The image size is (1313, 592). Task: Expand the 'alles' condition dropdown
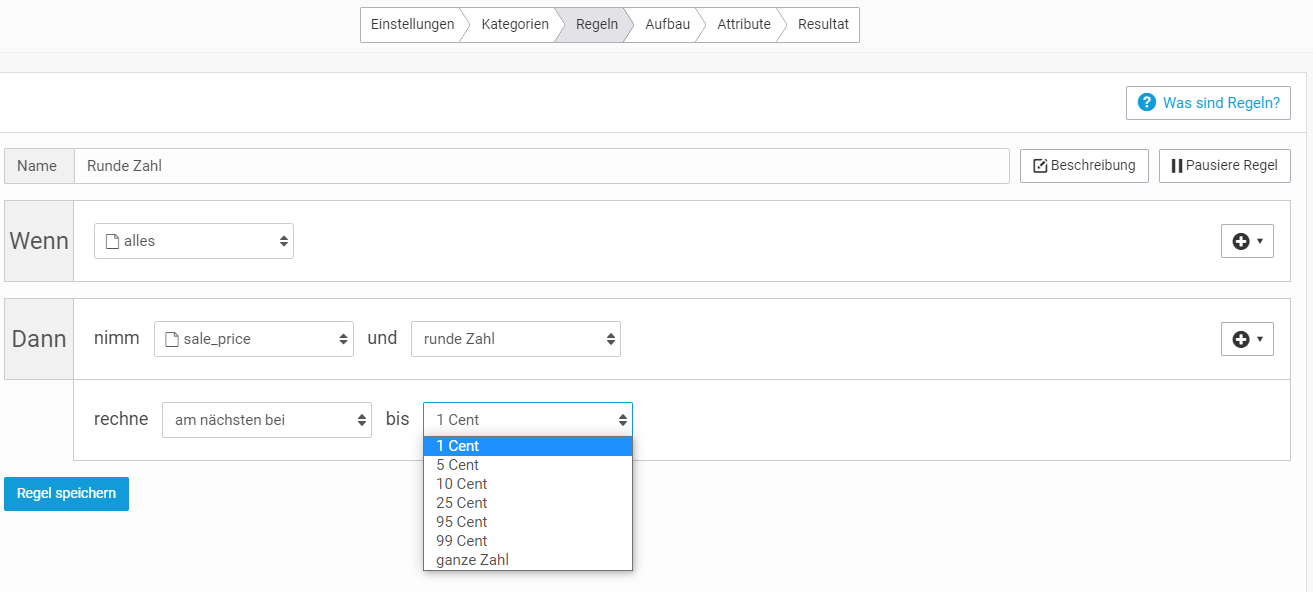(x=194, y=241)
